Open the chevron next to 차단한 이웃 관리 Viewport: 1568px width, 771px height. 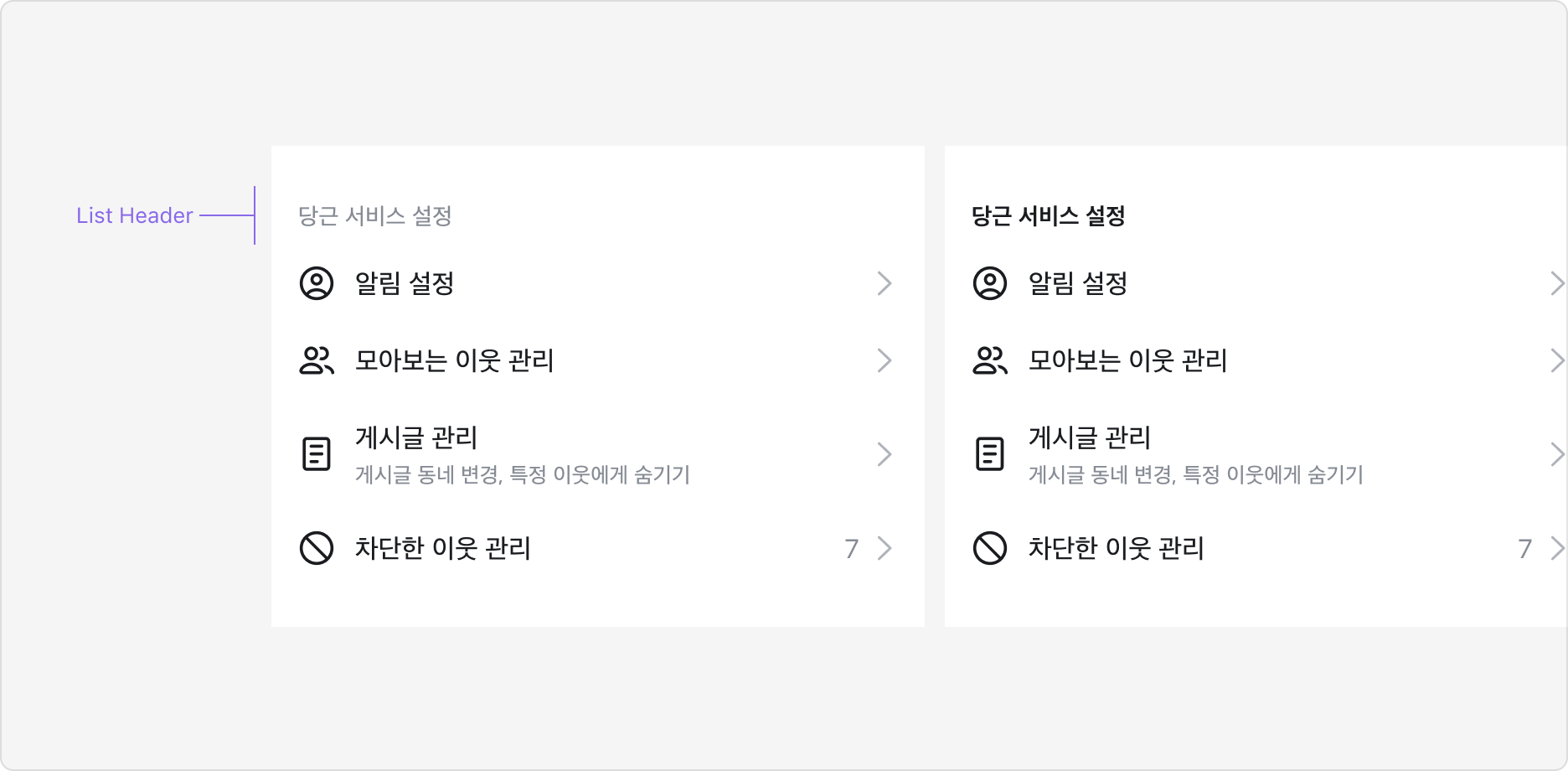tap(885, 549)
